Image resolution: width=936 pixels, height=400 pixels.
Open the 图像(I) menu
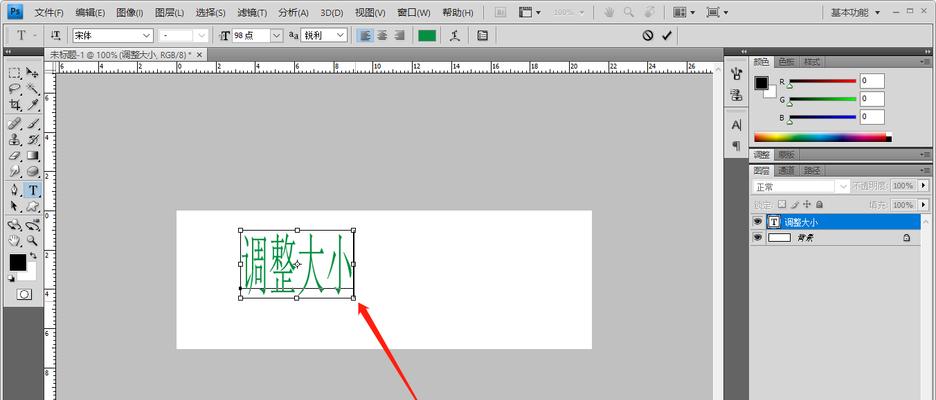click(x=130, y=13)
